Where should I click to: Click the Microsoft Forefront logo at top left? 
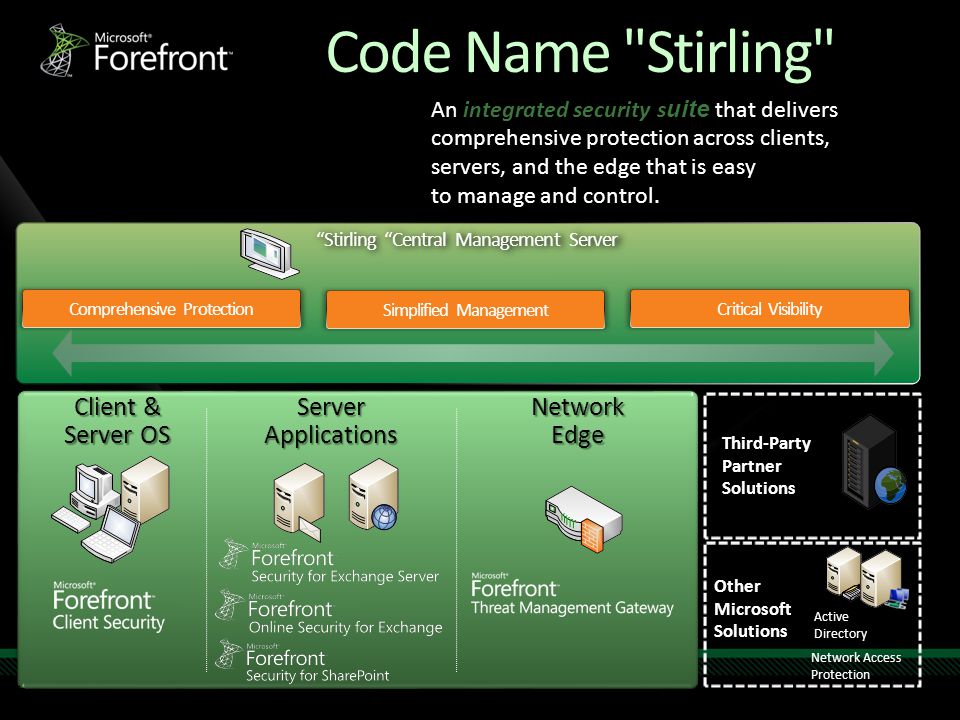pyautogui.click(x=137, y=51)
